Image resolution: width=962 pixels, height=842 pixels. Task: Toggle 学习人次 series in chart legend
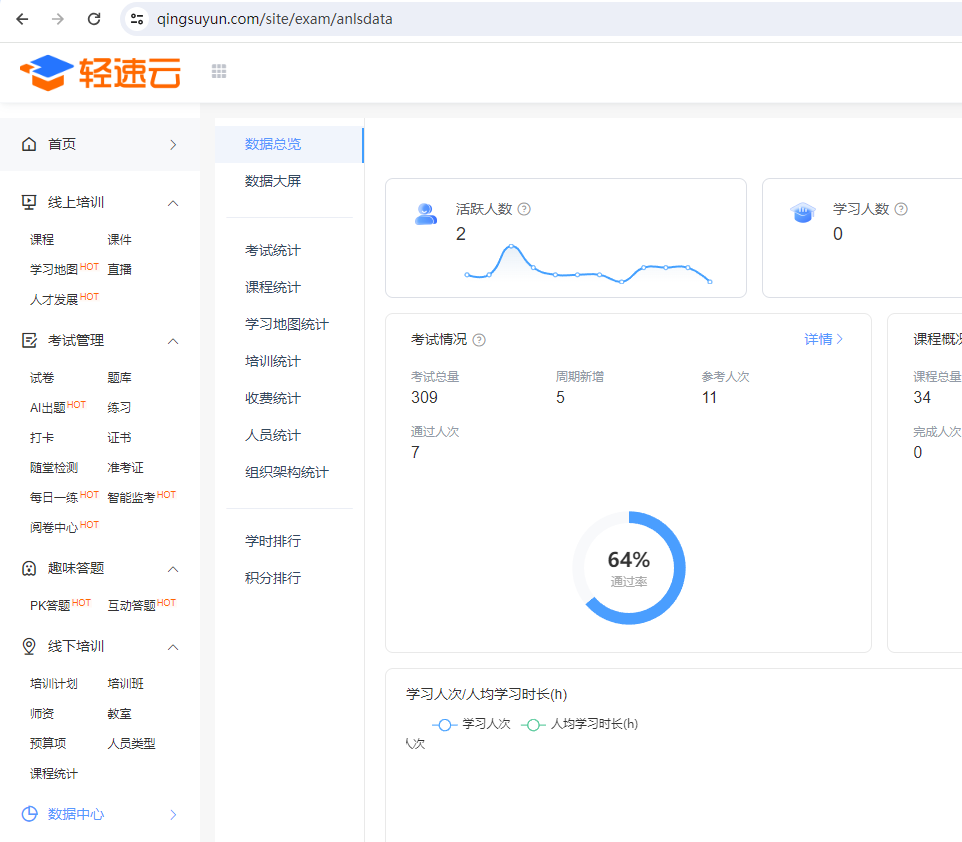tap(471, 724)
